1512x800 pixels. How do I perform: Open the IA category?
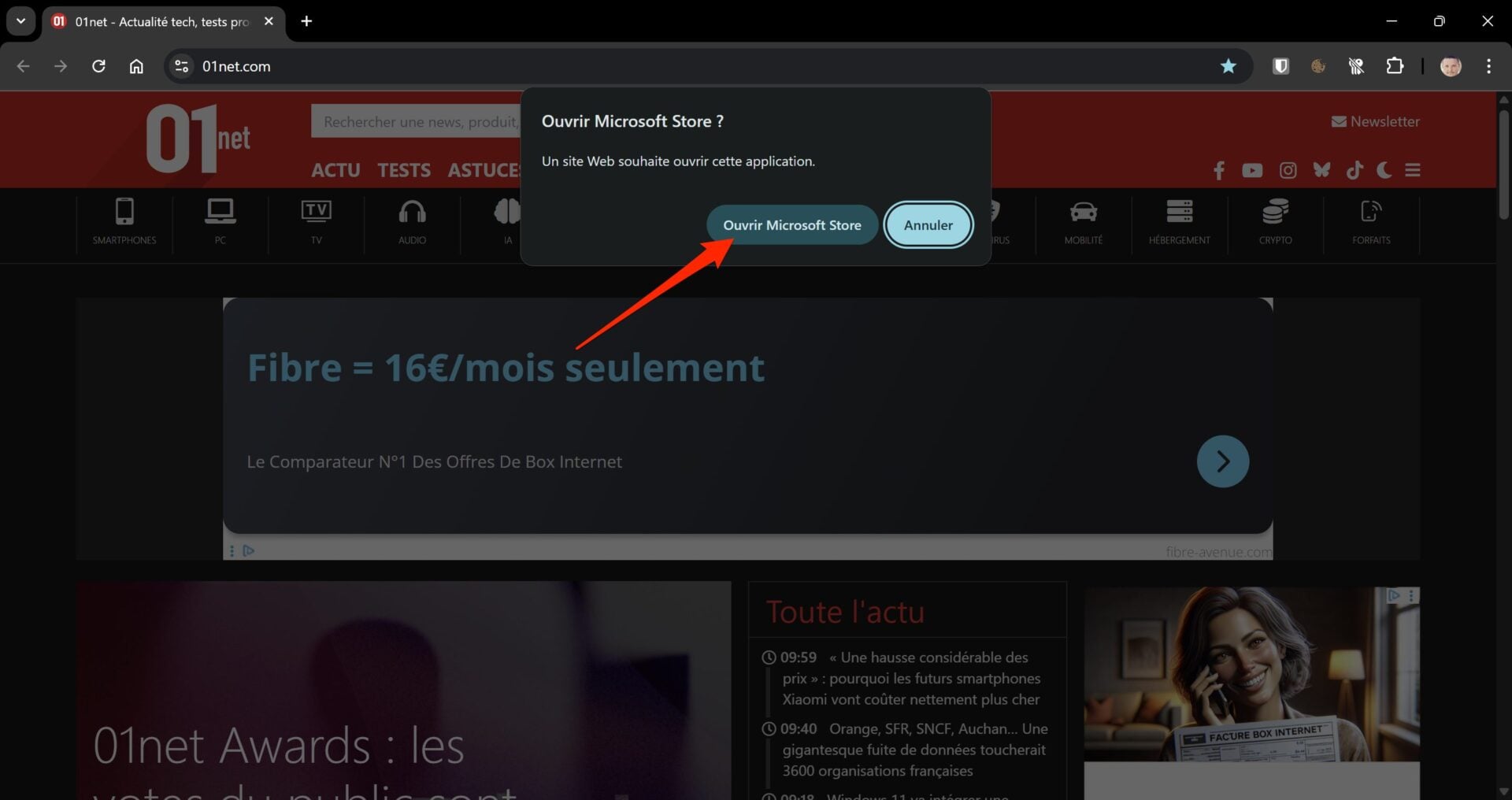coord(508,221)
